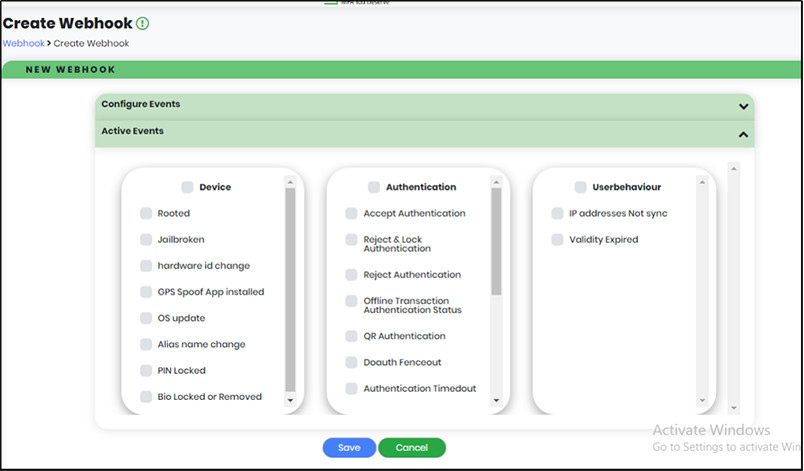
Task: Click Authentication list scroll-down arrow
Action: 496,400
